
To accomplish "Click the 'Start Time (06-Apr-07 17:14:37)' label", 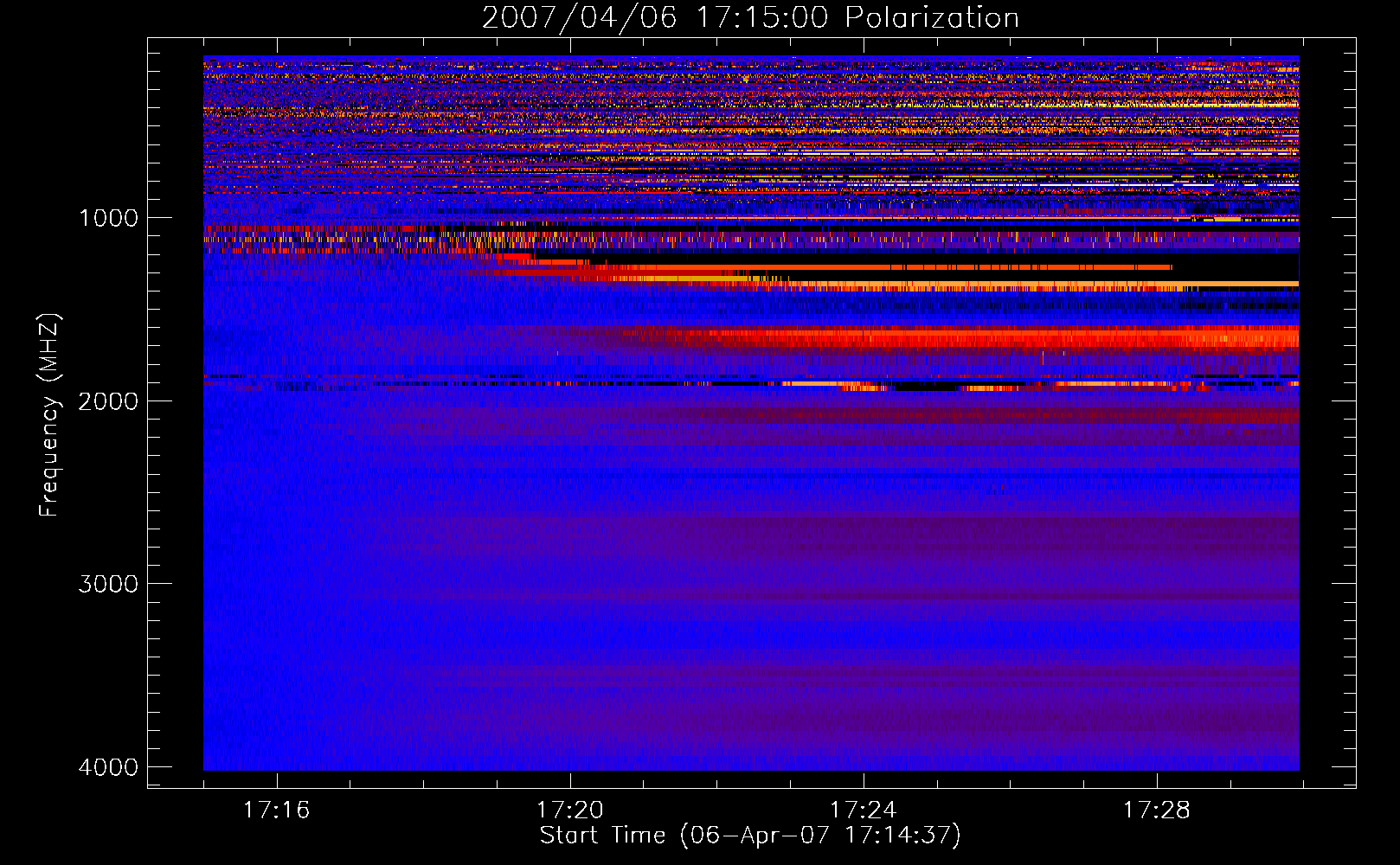I will (x=750, y=836).
